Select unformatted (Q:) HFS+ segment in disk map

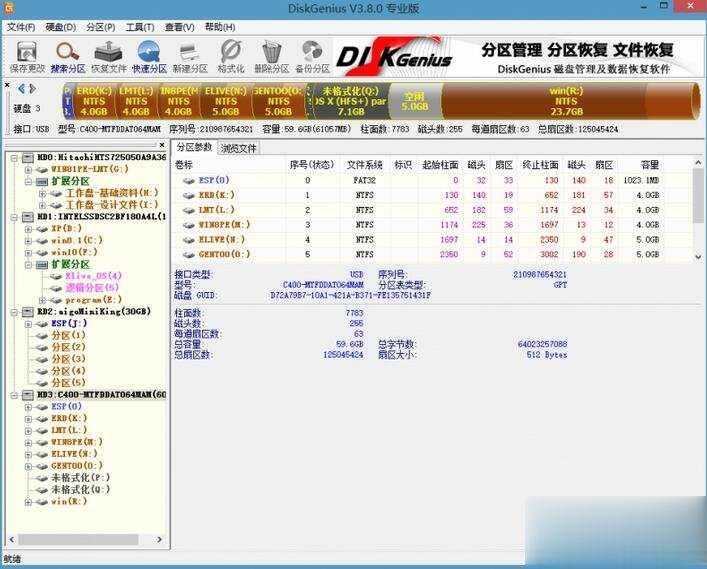click(350, 101)
